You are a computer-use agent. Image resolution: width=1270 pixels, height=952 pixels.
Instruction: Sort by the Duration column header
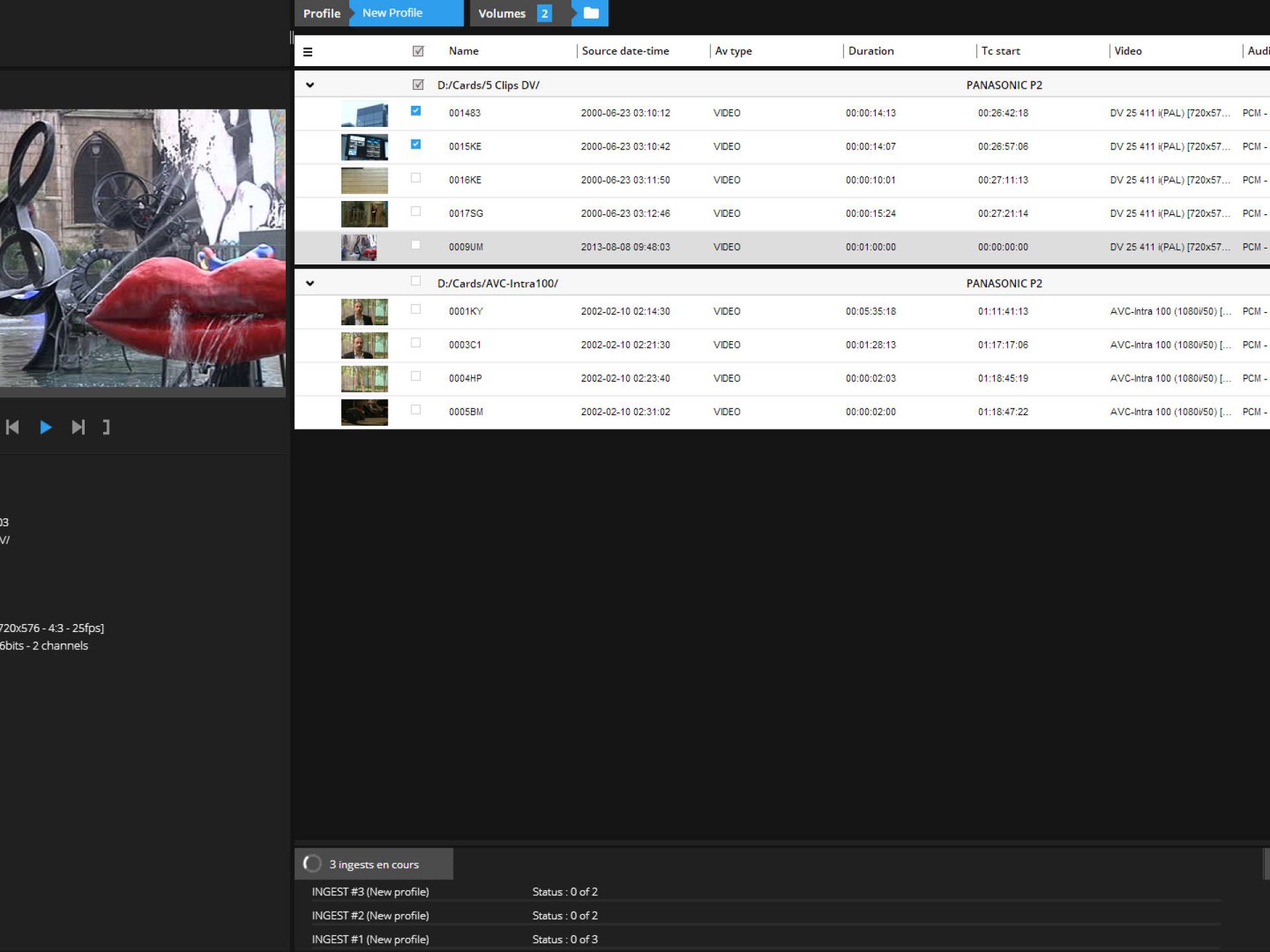click(870, 51)
